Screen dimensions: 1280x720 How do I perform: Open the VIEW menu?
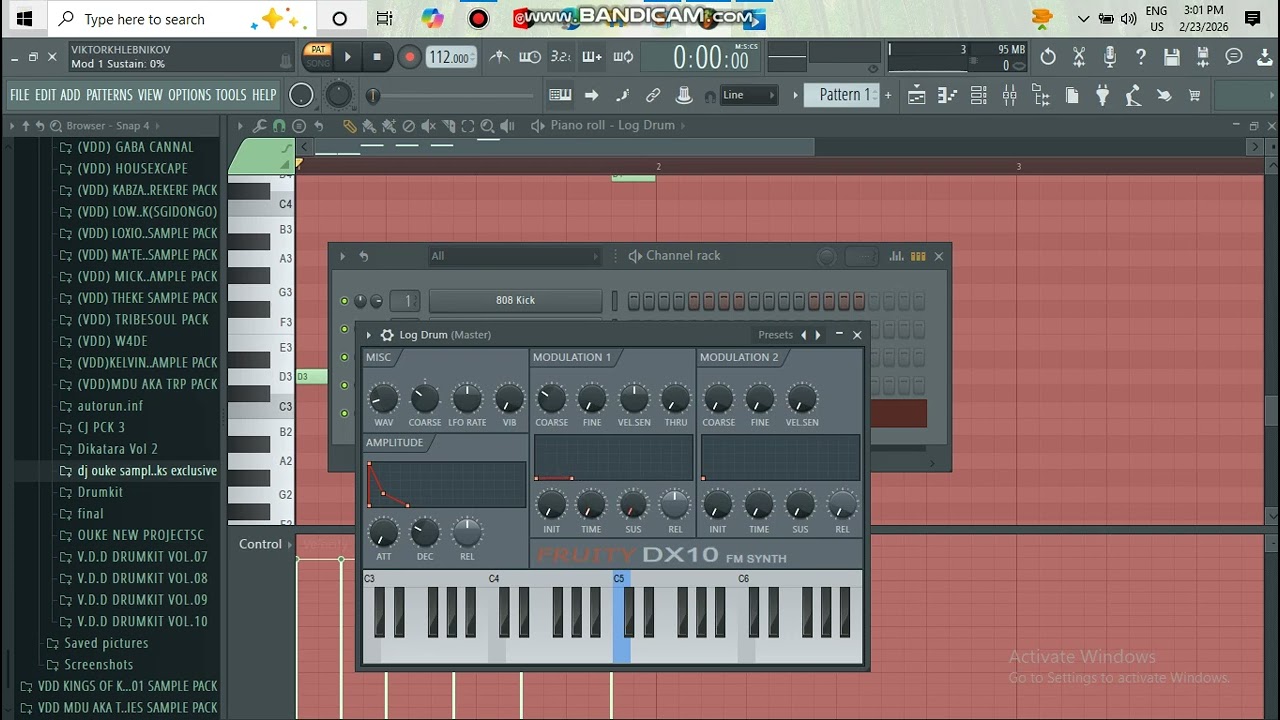(150, 95)
